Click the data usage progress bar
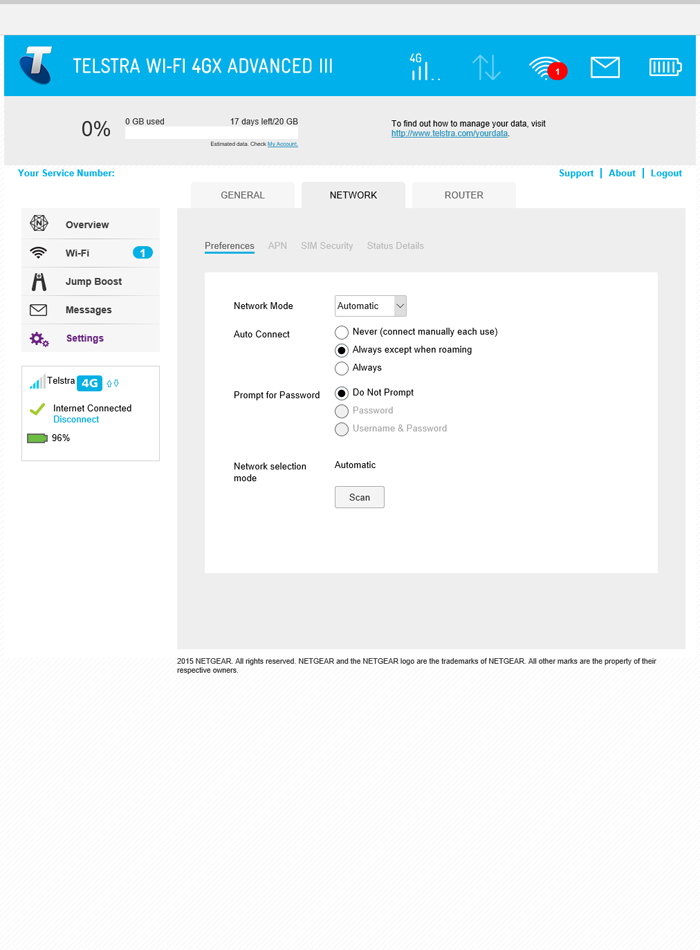 coord(211,133)
